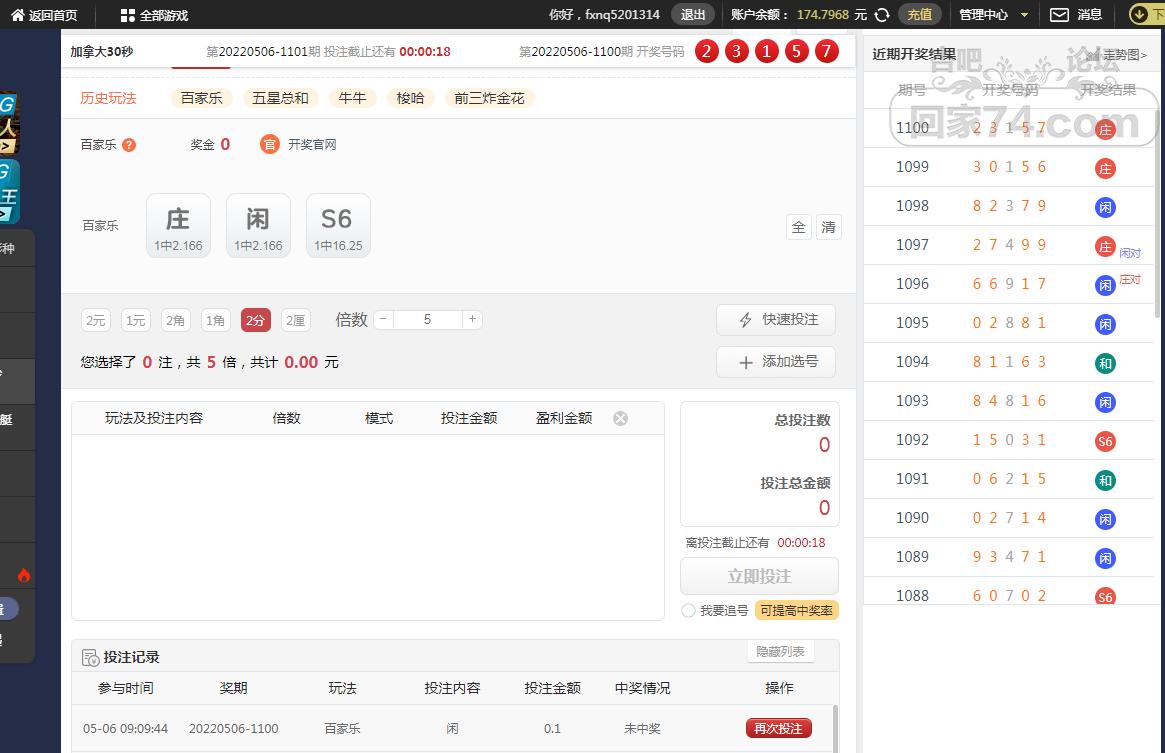Enable the chase number radio option
This screenshot has height=753, width=1165.
pos(688,610)
